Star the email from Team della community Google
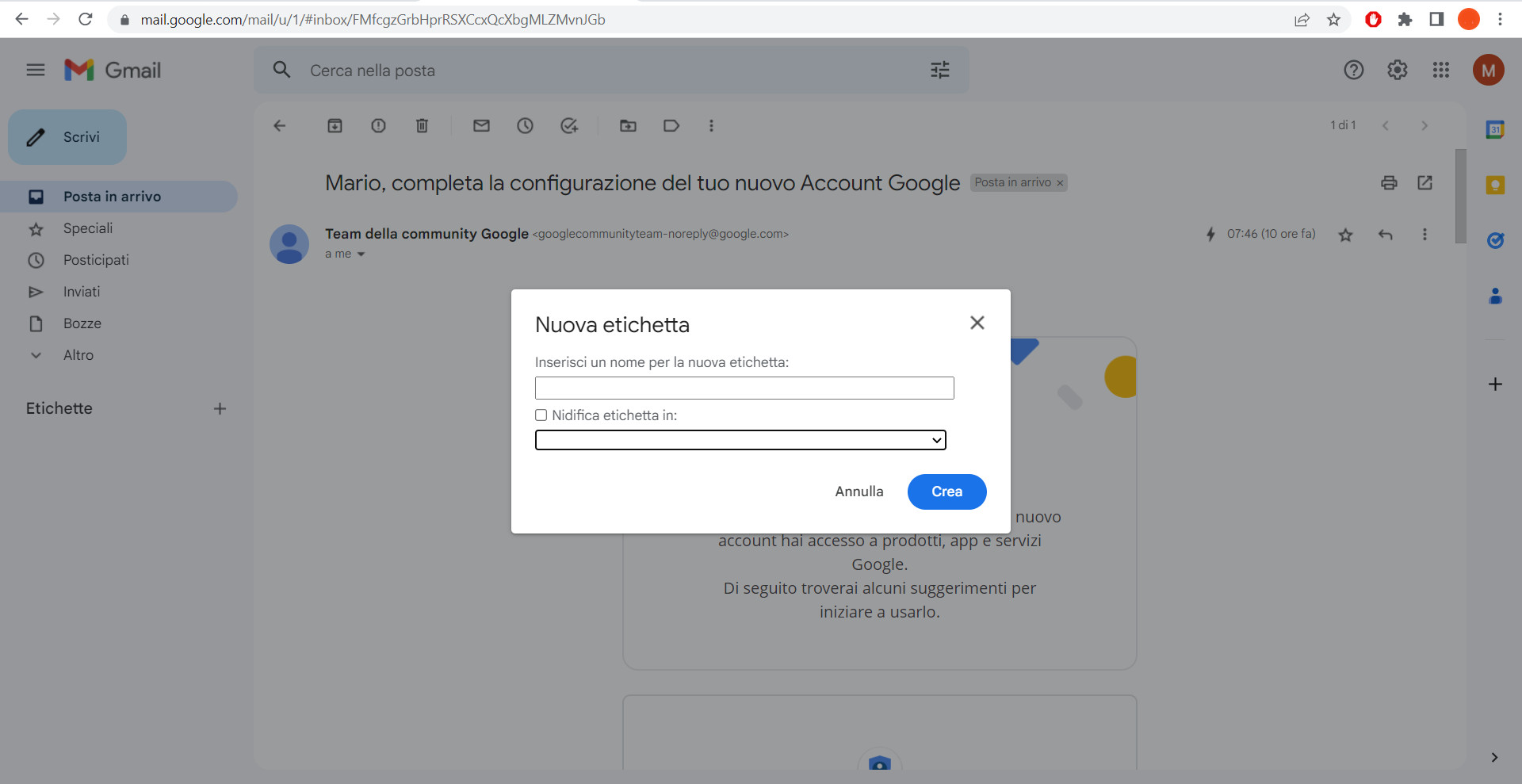1522x784 pixels. [1345, 235]
